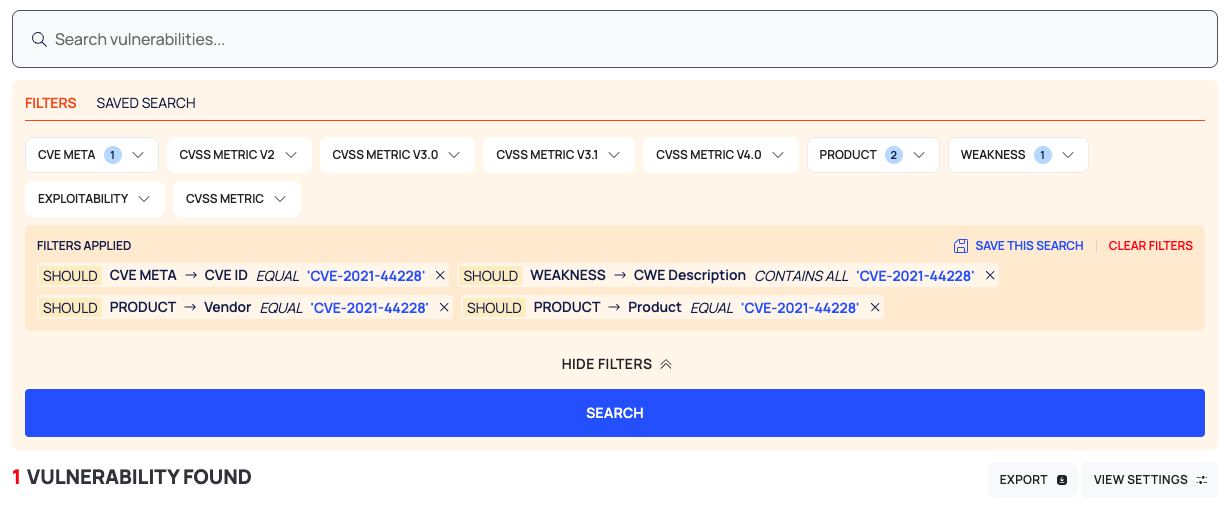Click the CWE Description filter value text
Screen dimensions: 1230x506
pos(915,276)
